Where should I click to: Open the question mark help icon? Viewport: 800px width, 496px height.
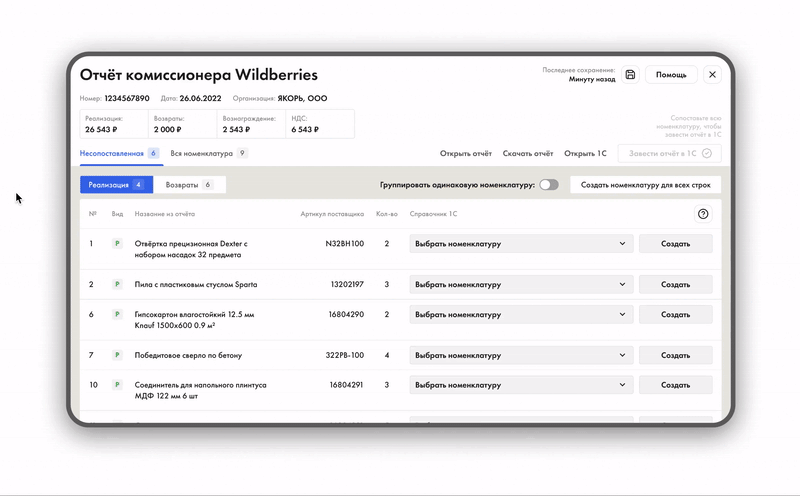coord(703,214)
